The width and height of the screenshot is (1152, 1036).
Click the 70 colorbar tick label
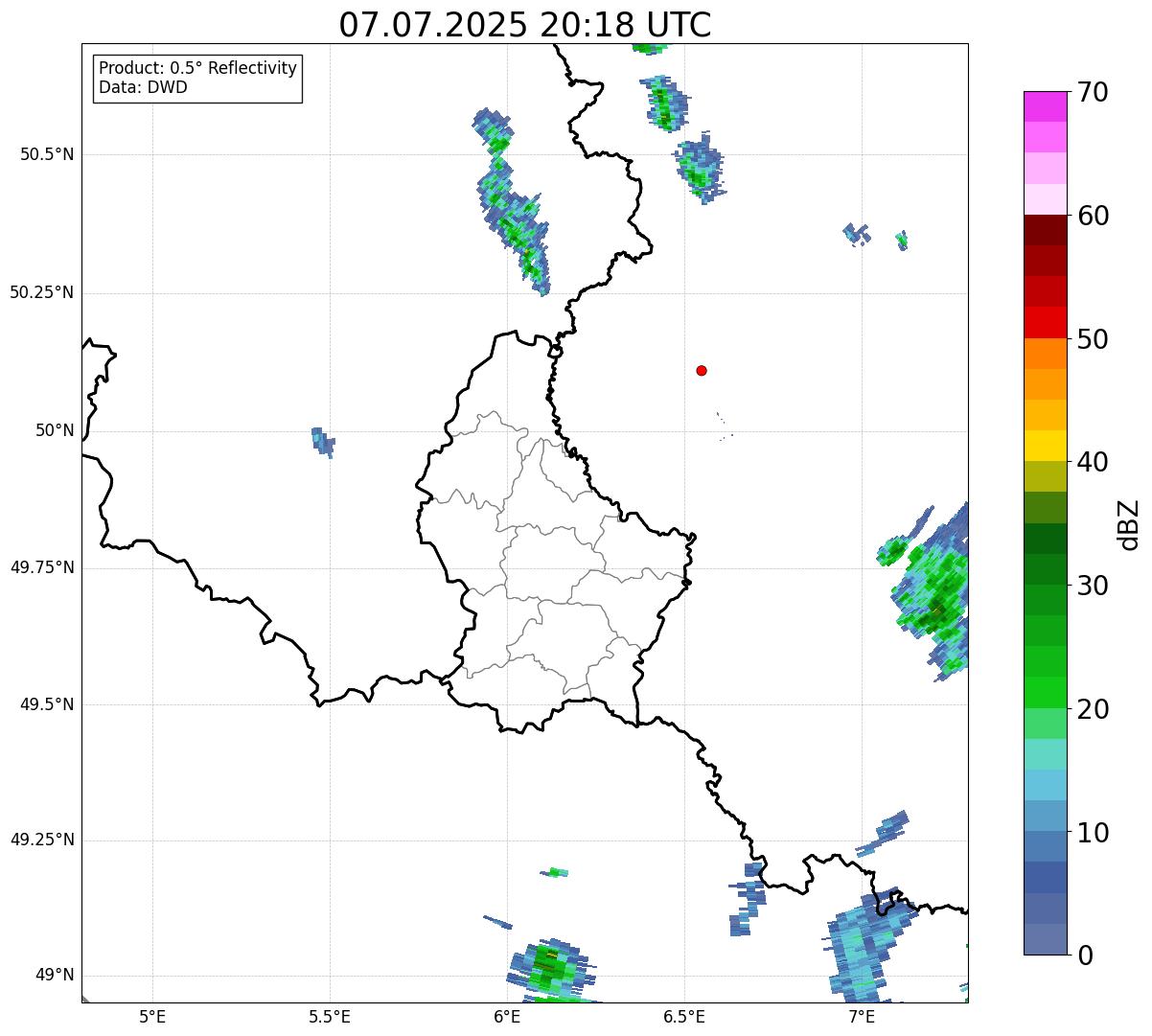click(1094, 92)
